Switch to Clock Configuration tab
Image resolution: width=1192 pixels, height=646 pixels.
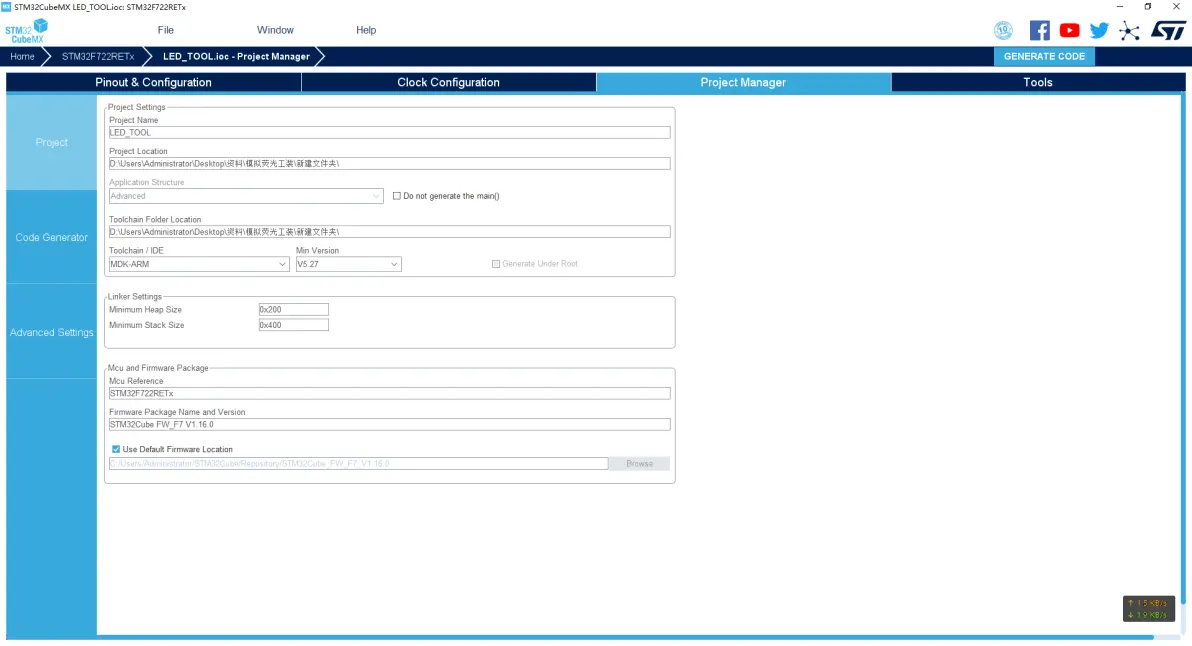tap(449, 82)
